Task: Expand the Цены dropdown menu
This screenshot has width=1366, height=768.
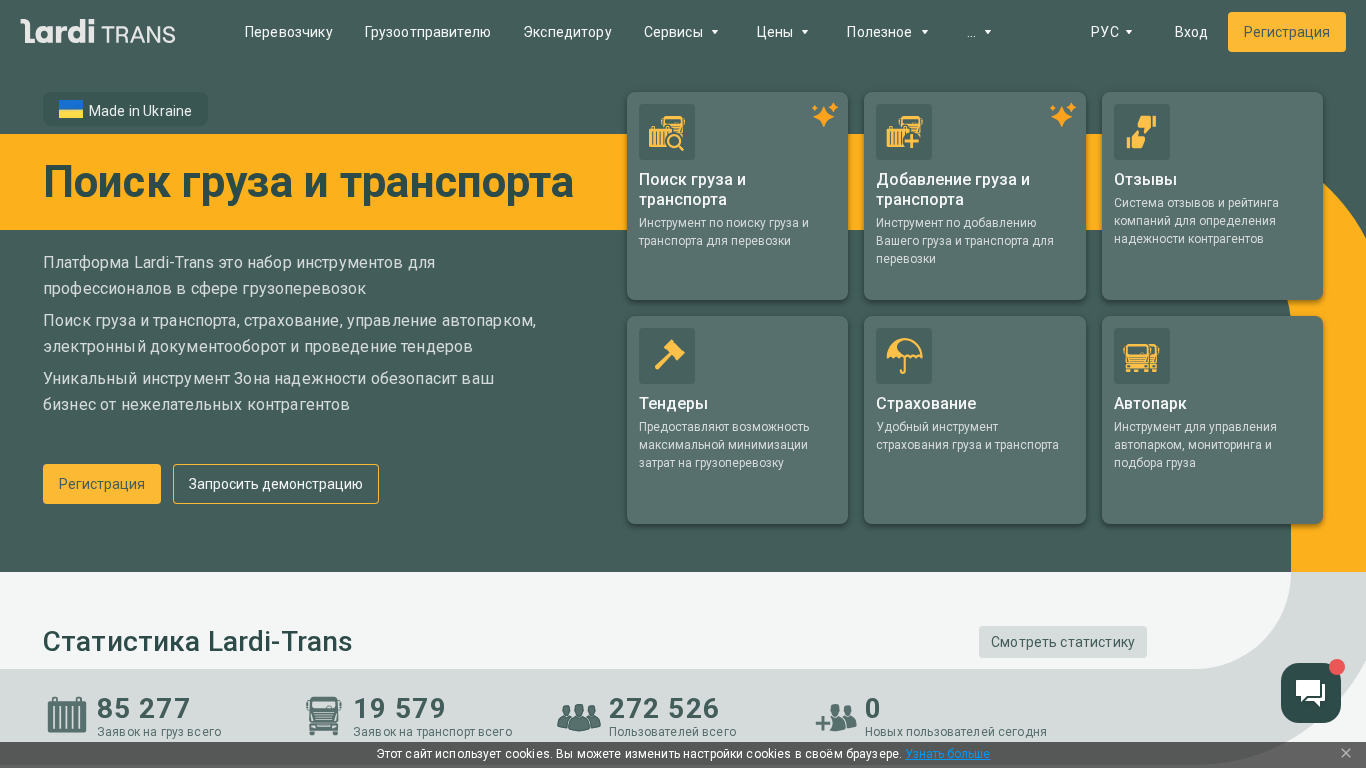Action: [782, 32]
